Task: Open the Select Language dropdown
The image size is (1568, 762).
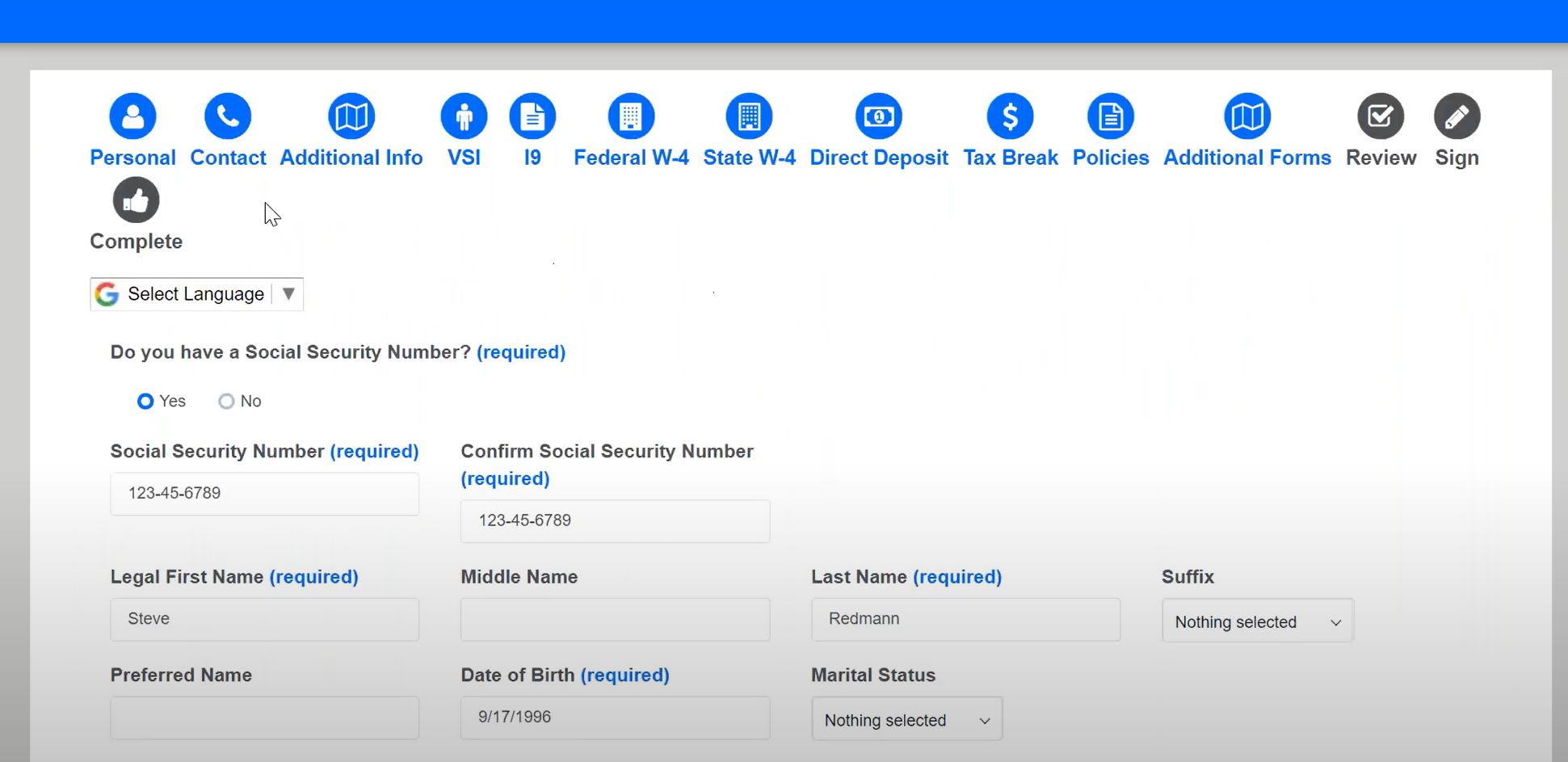Action: pos(196,294)
